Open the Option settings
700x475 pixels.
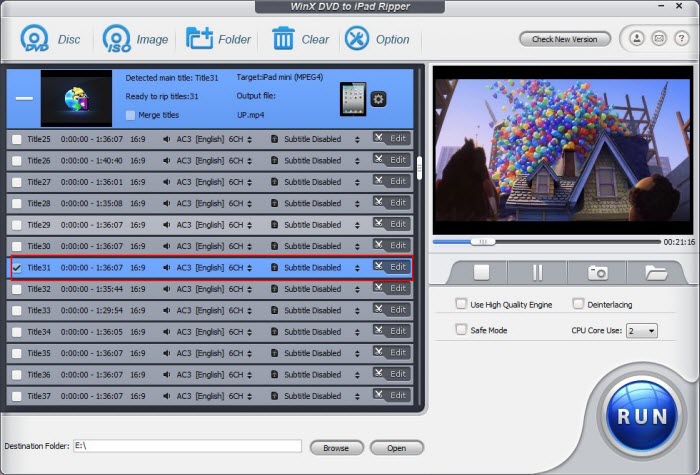[377, 39]
